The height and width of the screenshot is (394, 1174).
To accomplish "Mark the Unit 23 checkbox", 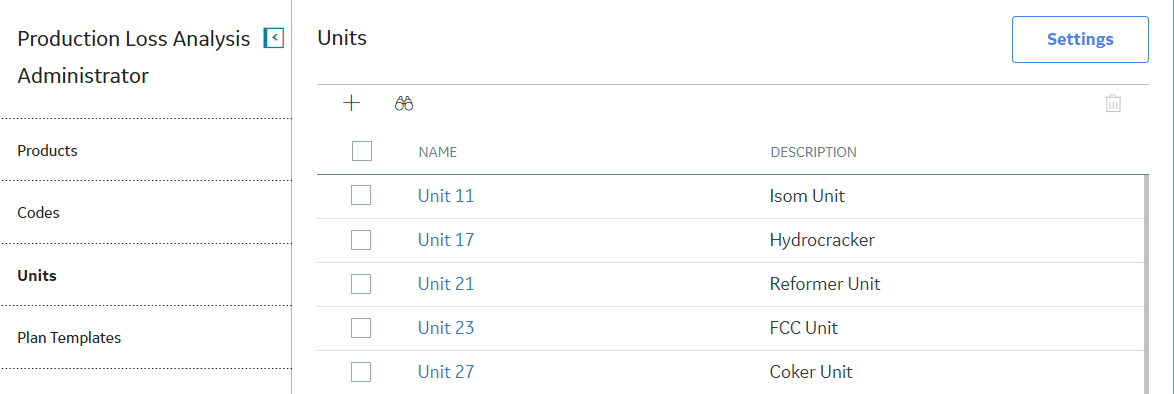I will click(362, 328).
